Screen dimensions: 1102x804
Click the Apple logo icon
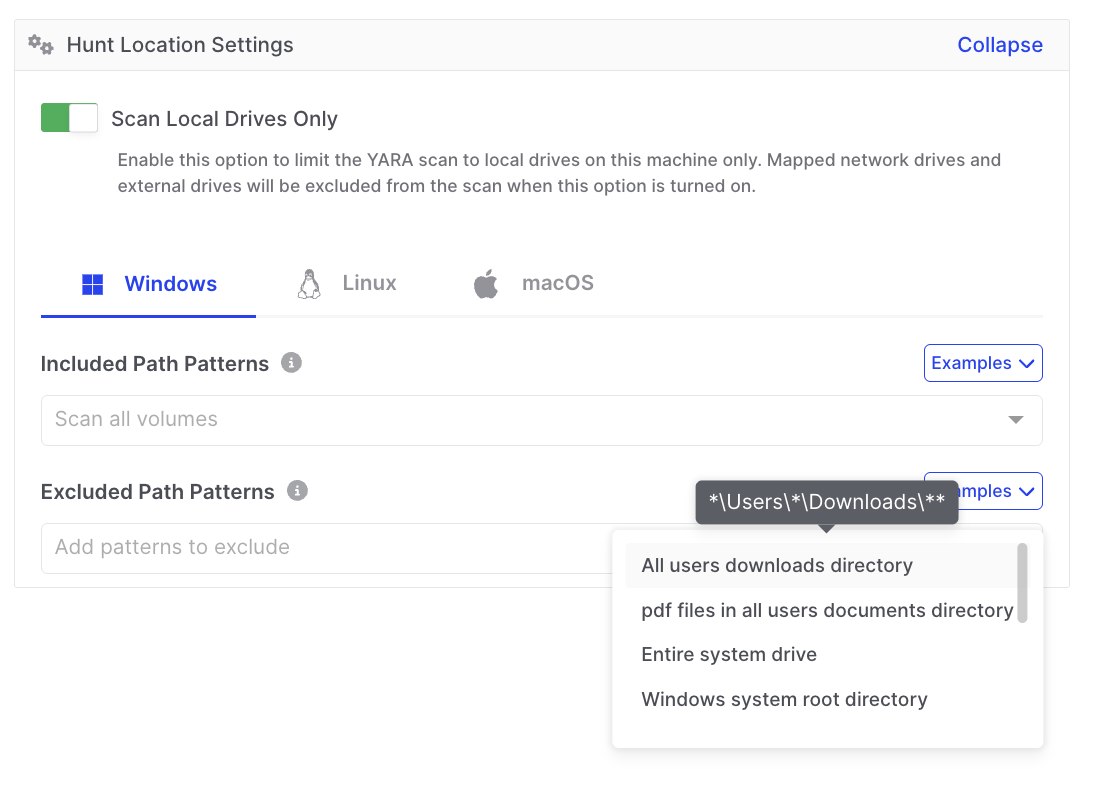(486, 285)
